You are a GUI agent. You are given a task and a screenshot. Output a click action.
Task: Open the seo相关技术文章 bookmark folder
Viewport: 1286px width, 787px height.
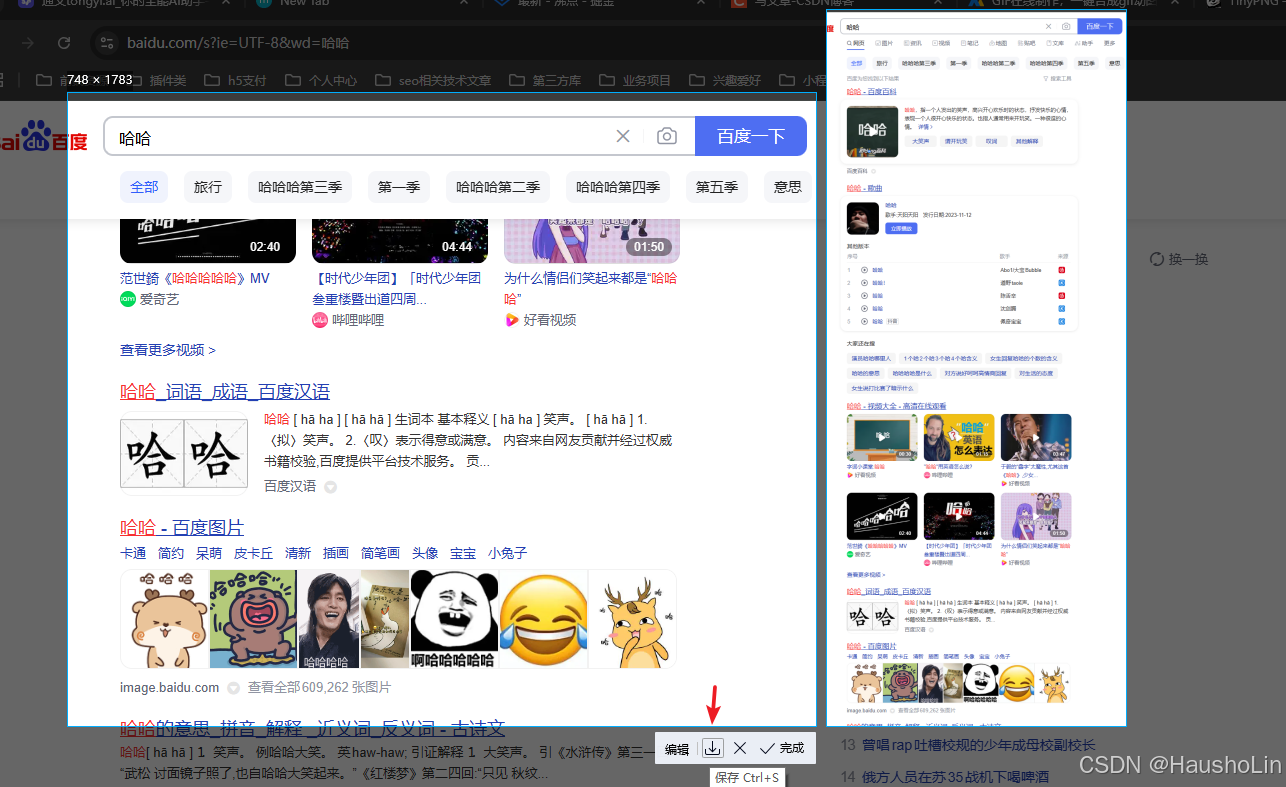pyautogui.click(x=433, y=80)
